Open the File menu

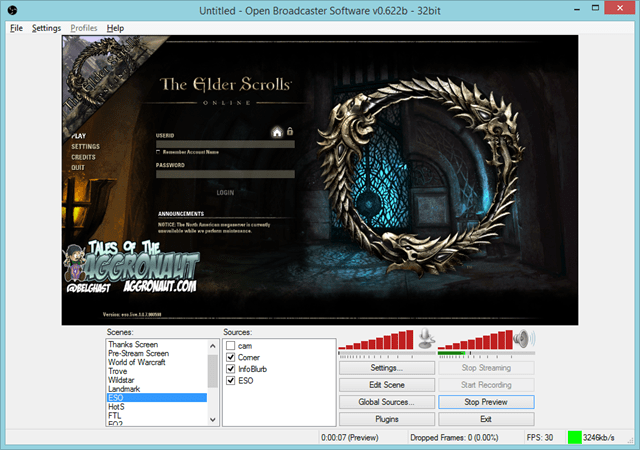pos(16,28)
